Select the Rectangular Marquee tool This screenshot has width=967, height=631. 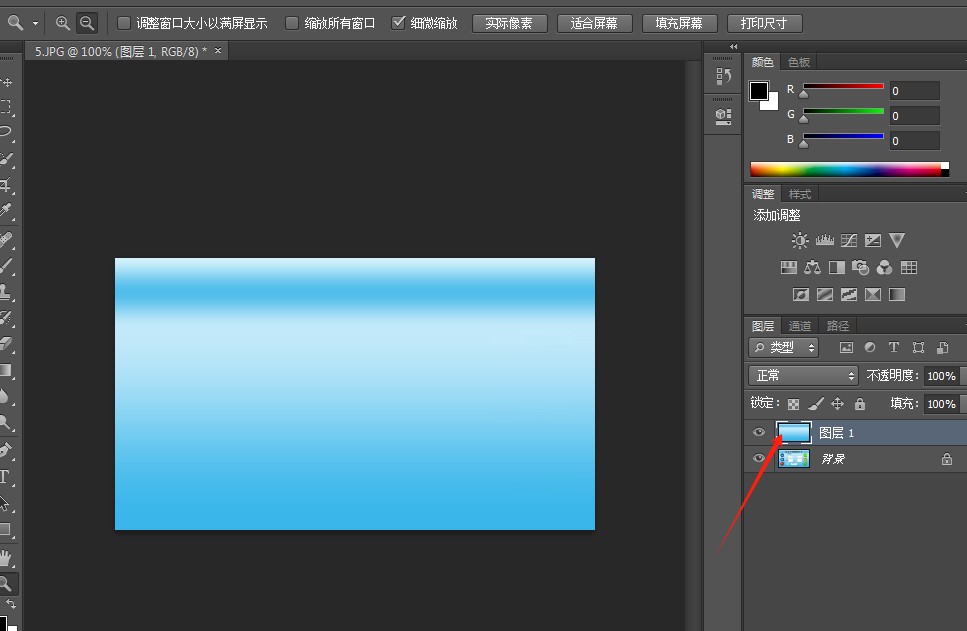click(6, 107)
